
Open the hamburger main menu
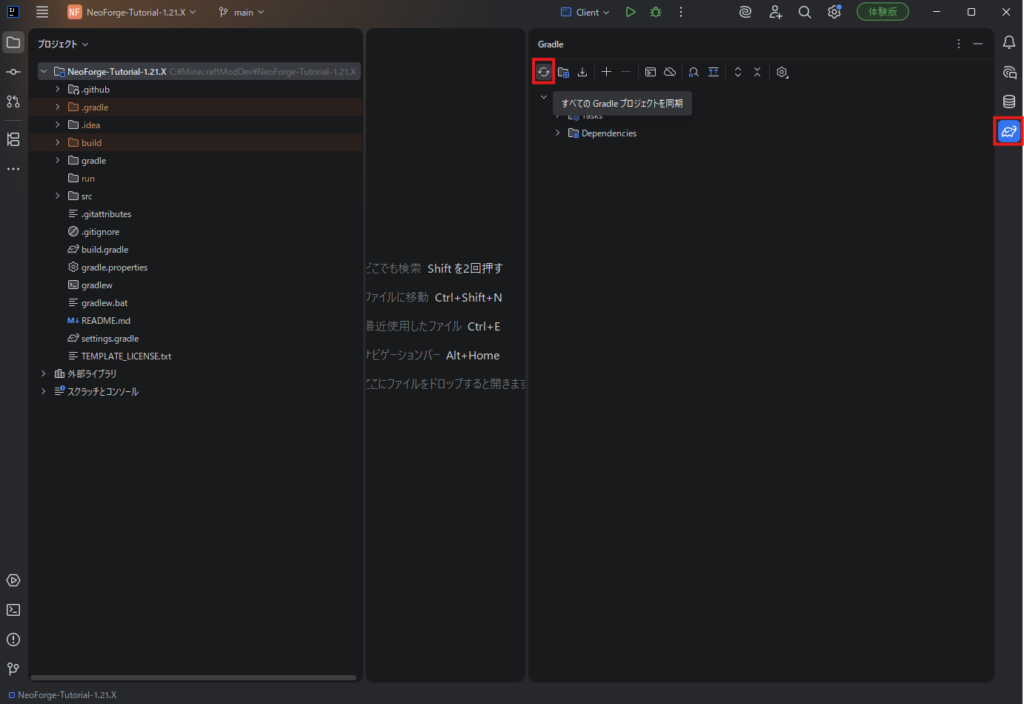click(42, 12)
